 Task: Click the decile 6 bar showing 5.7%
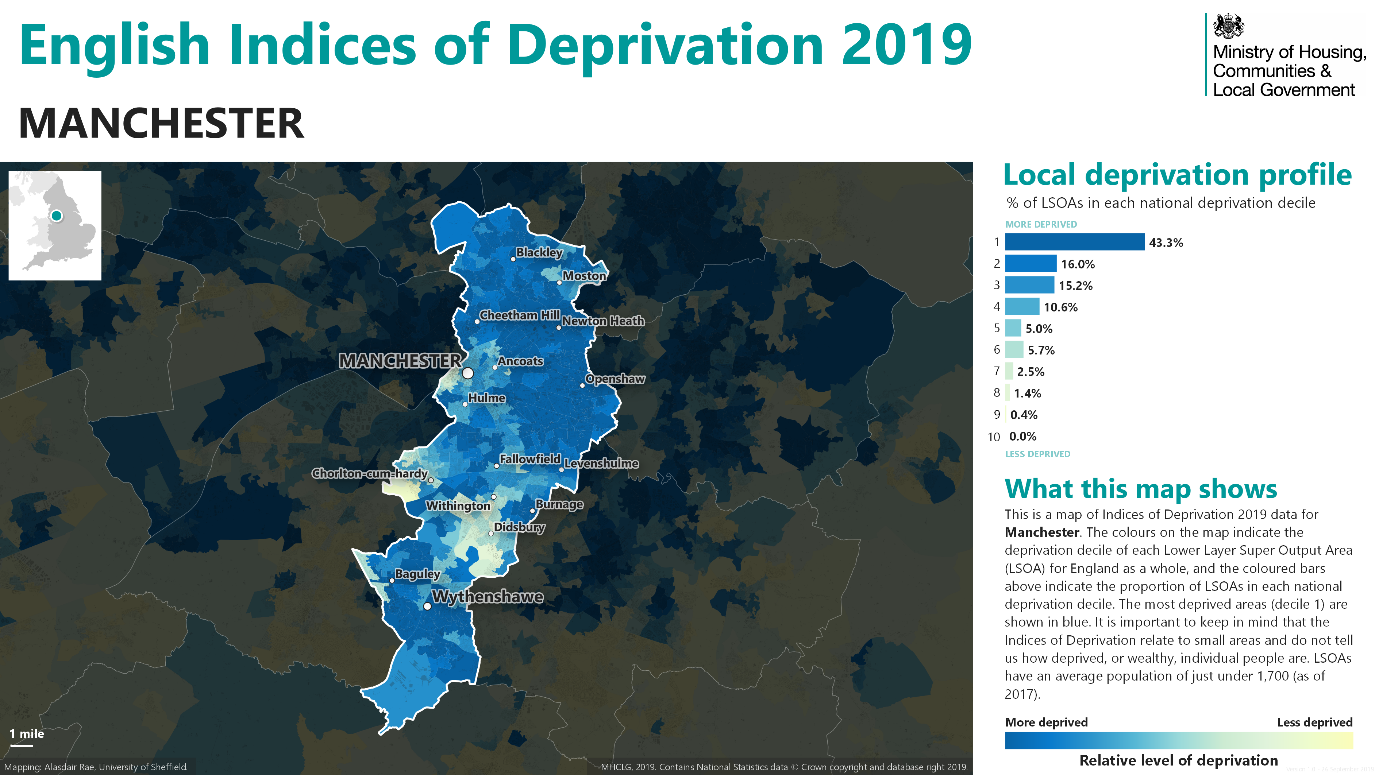(x=1013, y=350)
